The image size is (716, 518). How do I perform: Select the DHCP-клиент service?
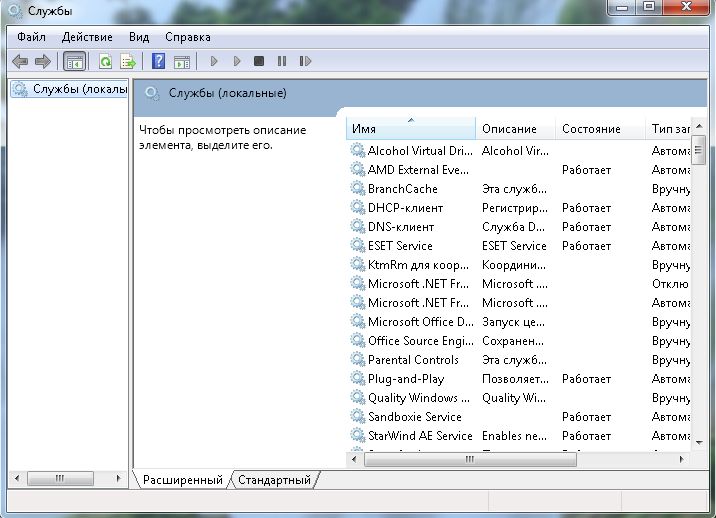click(x=405, y=208)
